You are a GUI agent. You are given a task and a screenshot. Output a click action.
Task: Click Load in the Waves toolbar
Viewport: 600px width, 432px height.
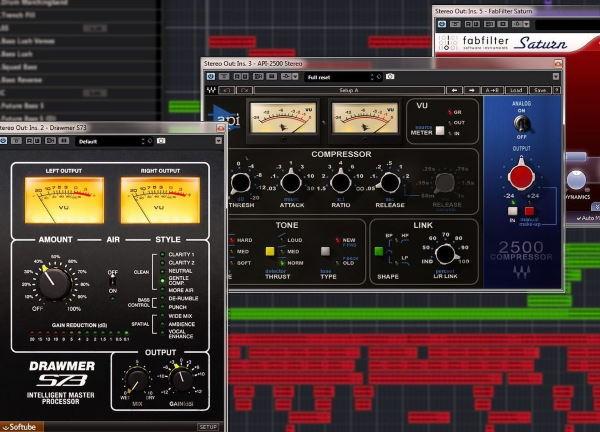[516, 90]
